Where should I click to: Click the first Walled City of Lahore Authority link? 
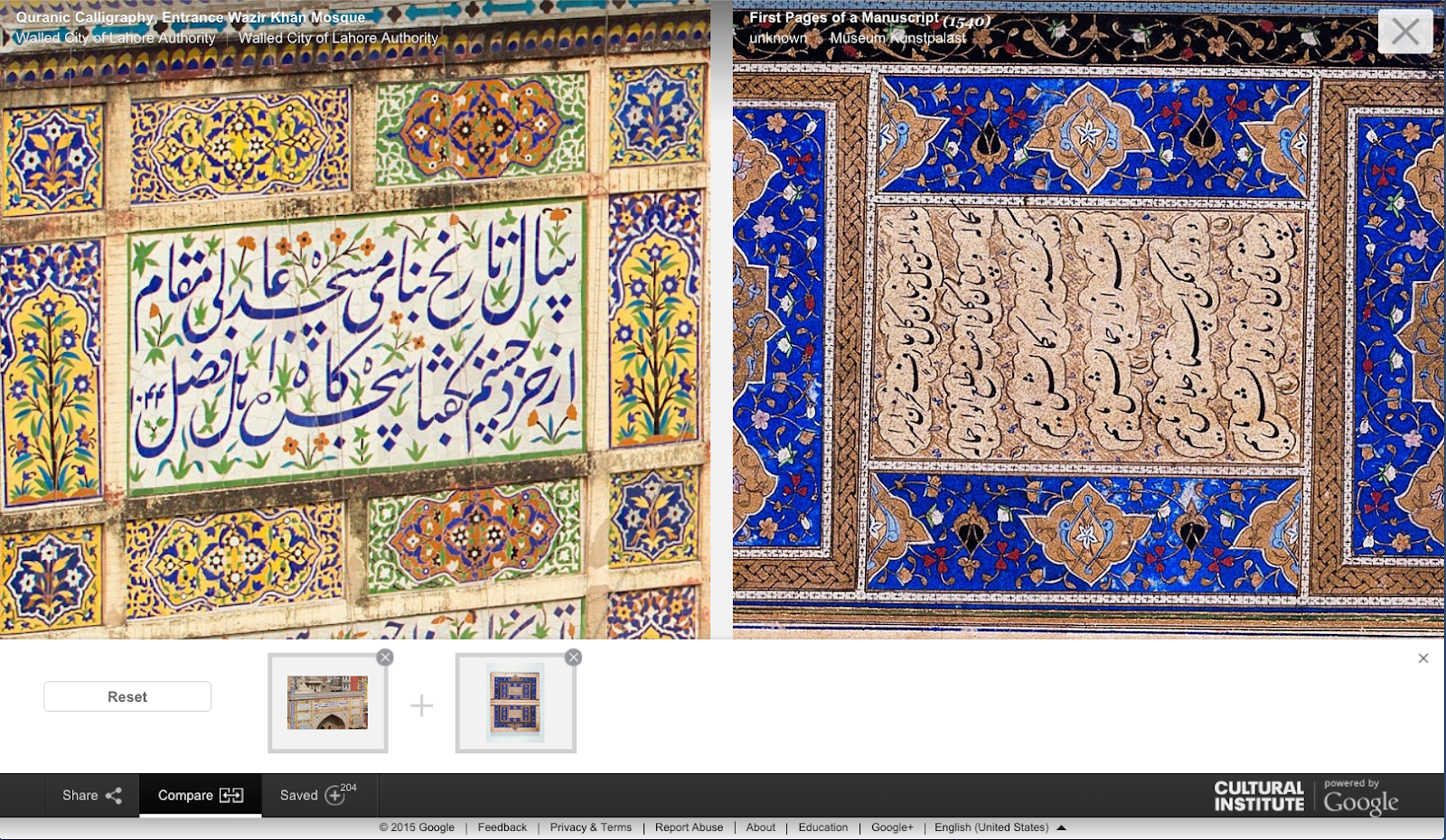pyautogui.click(x=116, y=38)
